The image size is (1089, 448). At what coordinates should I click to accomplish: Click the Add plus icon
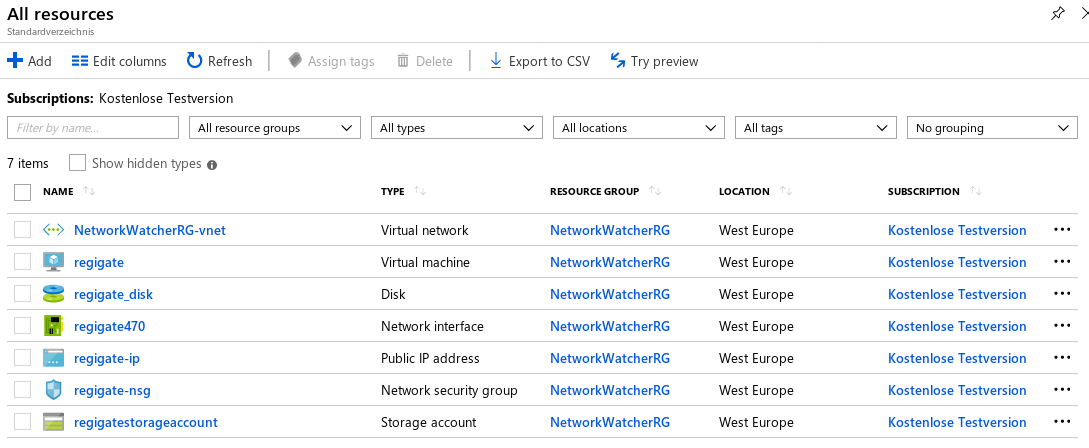15,60
